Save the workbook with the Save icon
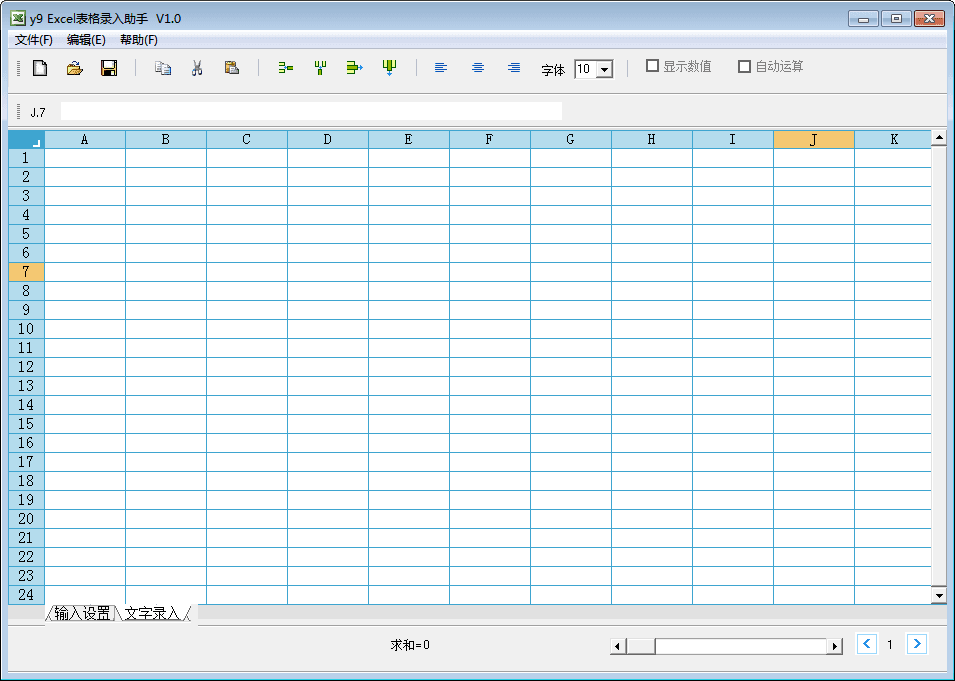Screen dimensions: 955x681 coord(109,67)
